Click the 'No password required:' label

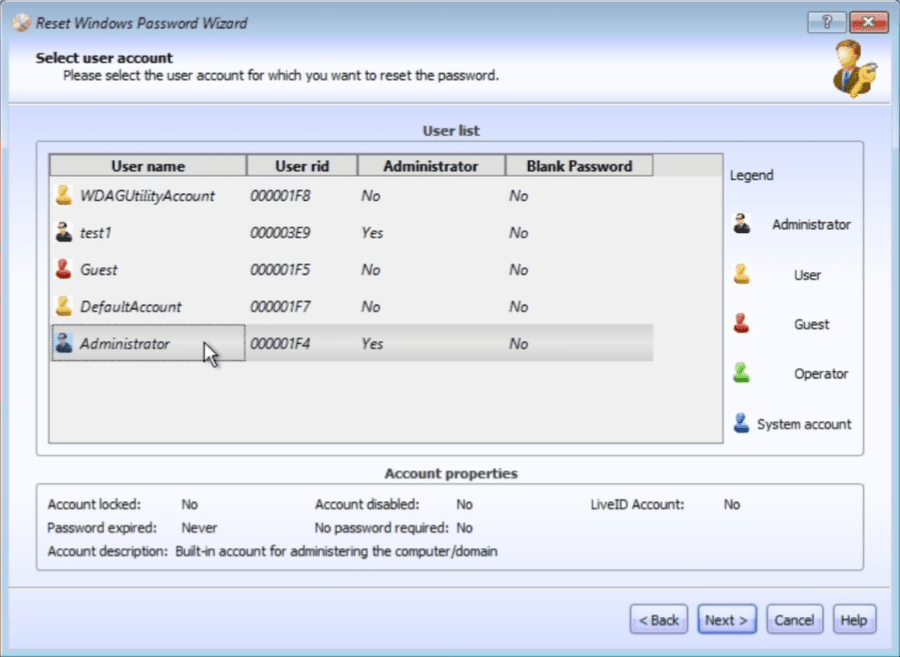pyautogui.click(x=381, y=528)
